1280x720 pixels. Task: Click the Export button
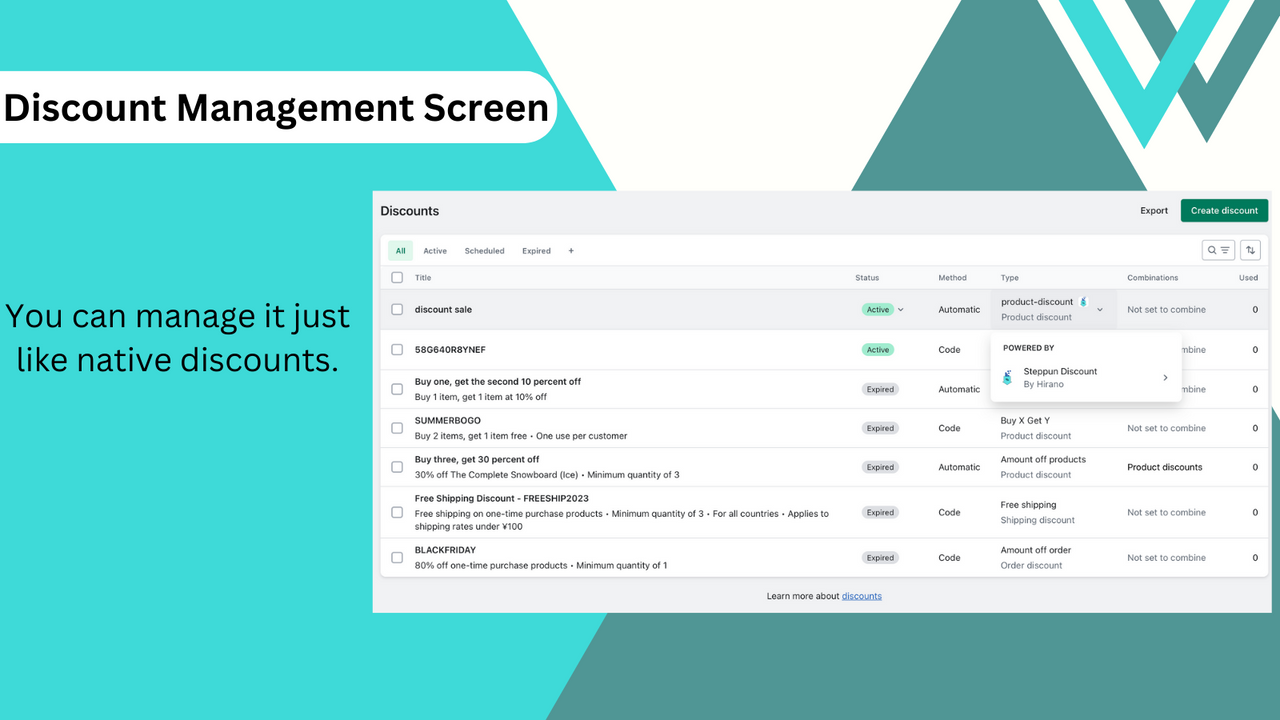point(1154,210)
